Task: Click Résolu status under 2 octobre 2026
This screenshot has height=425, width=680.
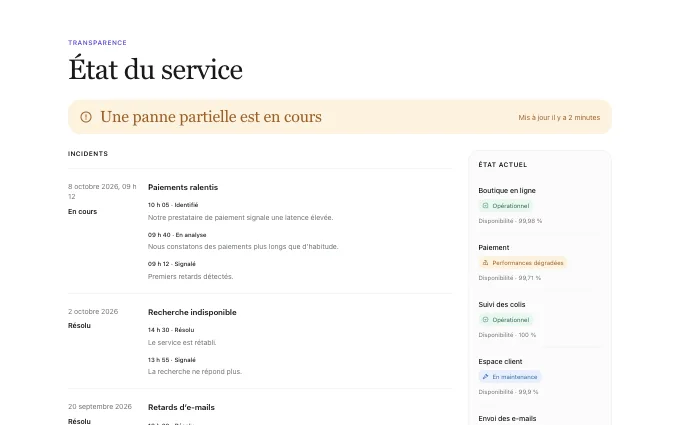Action: click(x=79, y=326)
